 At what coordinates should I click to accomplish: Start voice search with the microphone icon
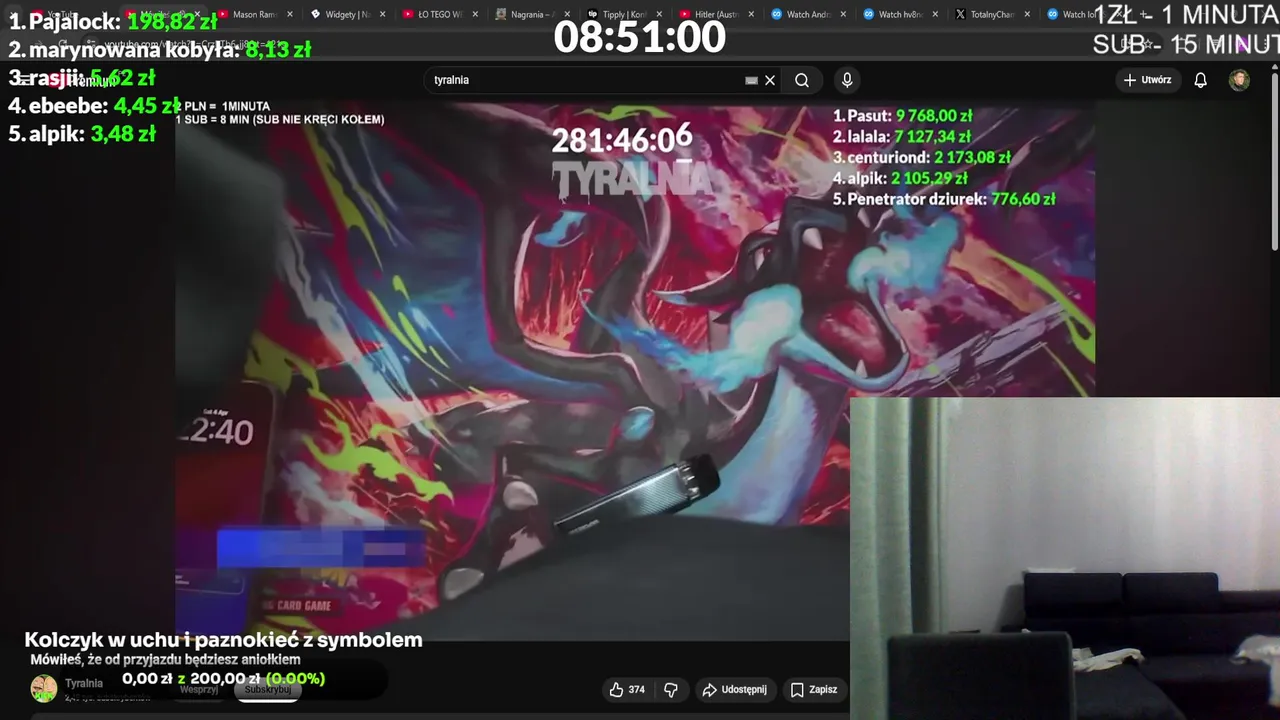(x=847, y=80)
